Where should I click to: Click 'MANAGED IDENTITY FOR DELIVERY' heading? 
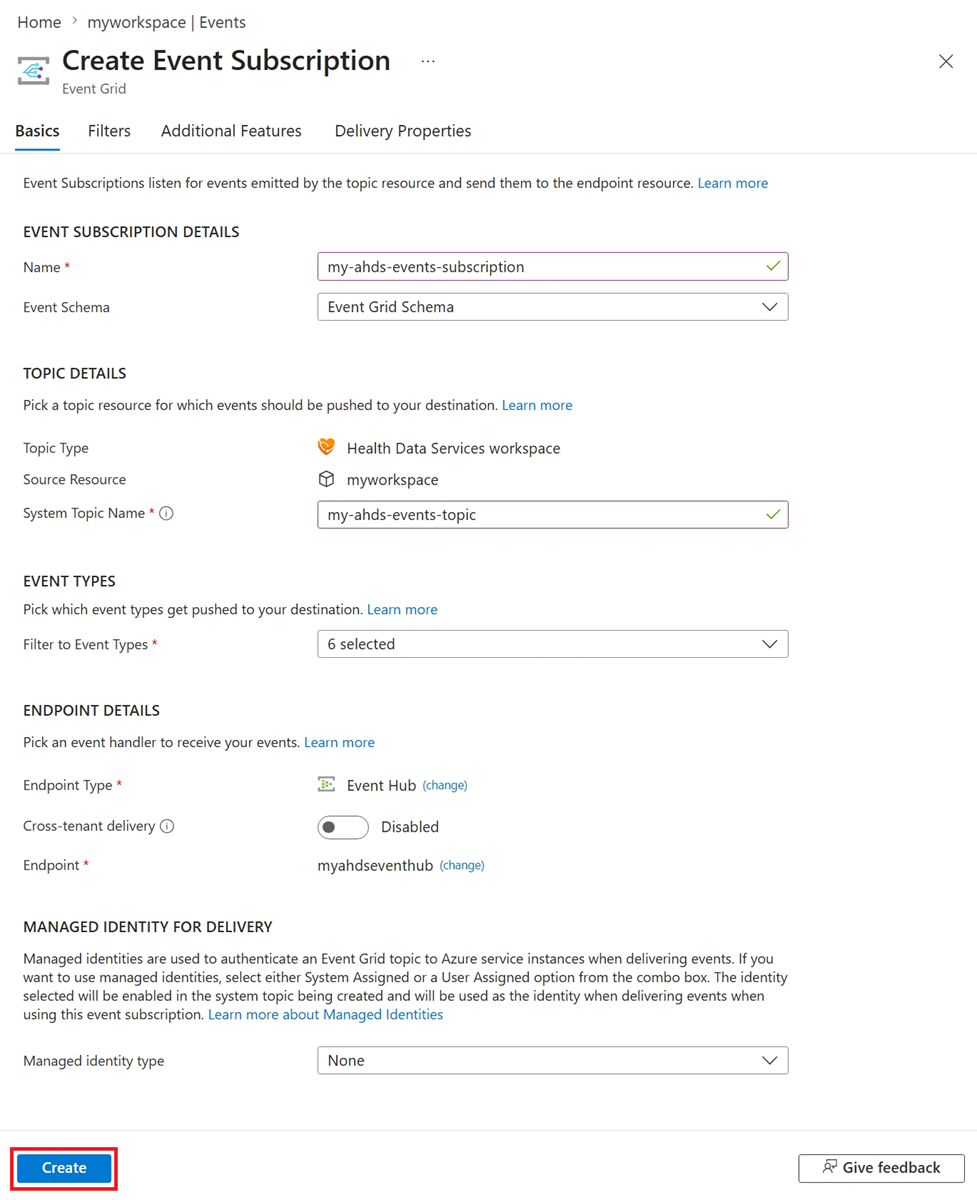pyautogui.click(x=148, y=927)
